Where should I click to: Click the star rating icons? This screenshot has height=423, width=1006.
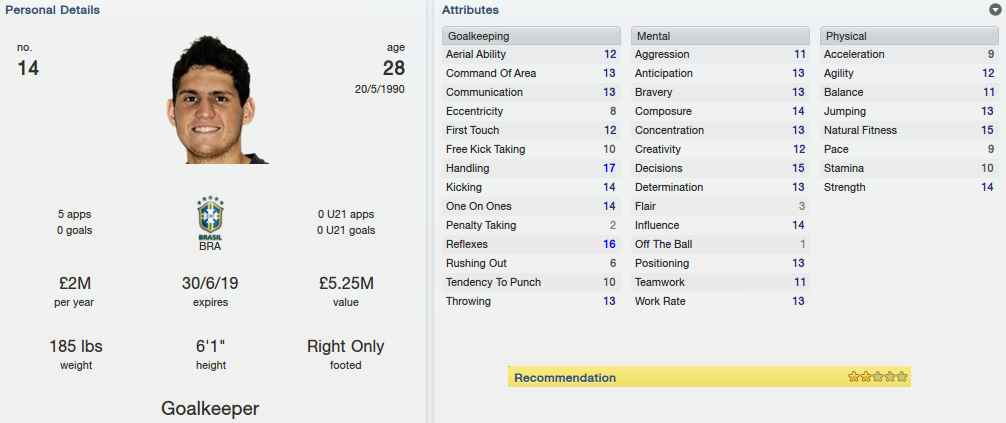878,377
